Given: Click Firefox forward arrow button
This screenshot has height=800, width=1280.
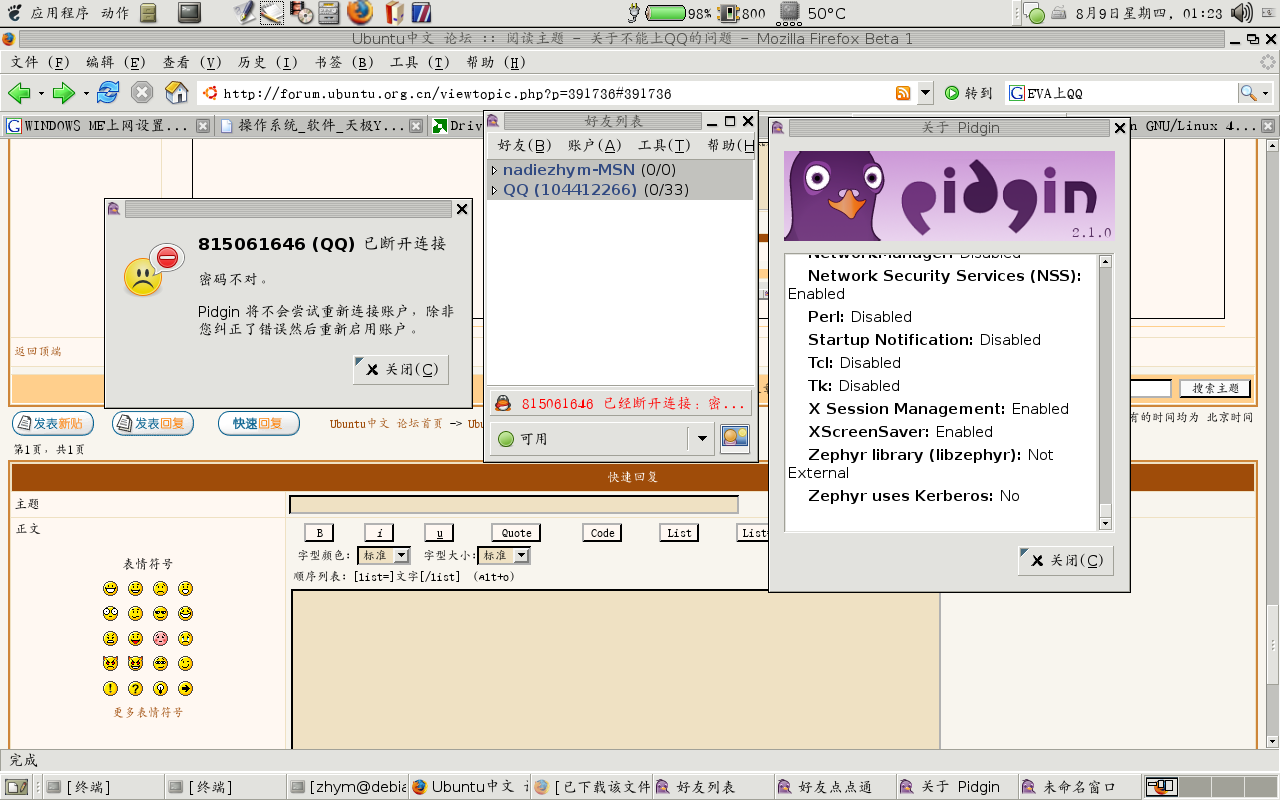Looking at the screenshot, I should (x=64, y=93).
